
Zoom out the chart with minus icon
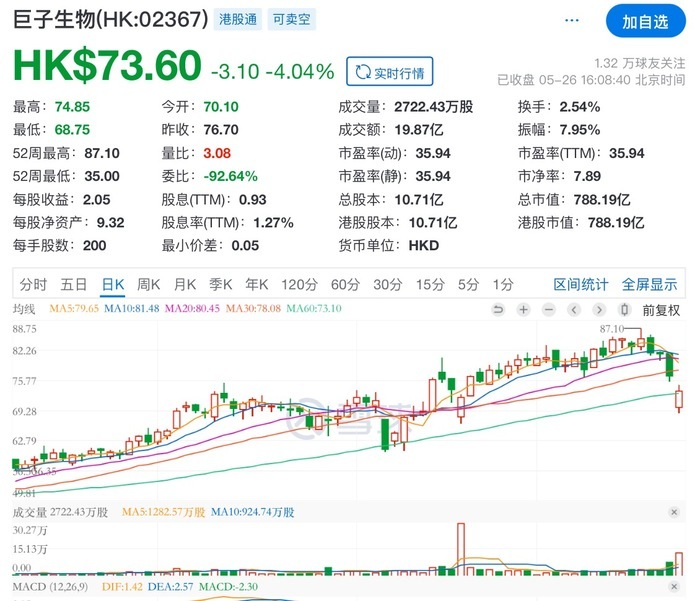tap(549, 309)
